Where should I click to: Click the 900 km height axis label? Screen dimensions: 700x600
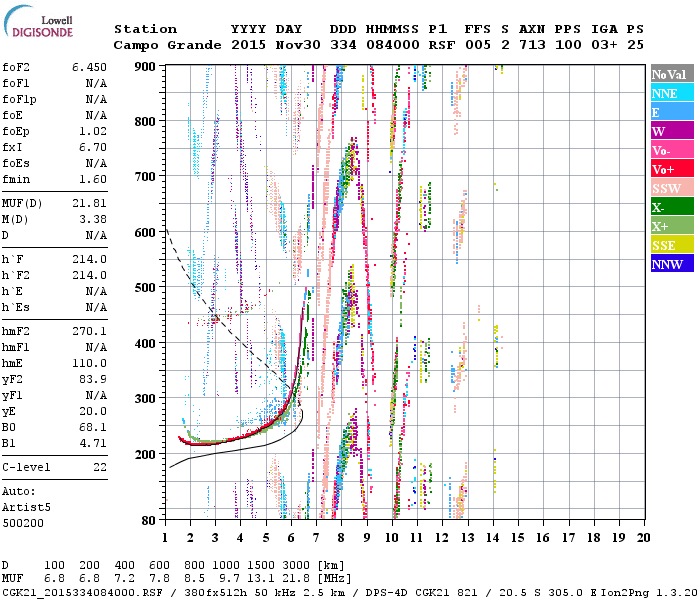pos(145,67)
